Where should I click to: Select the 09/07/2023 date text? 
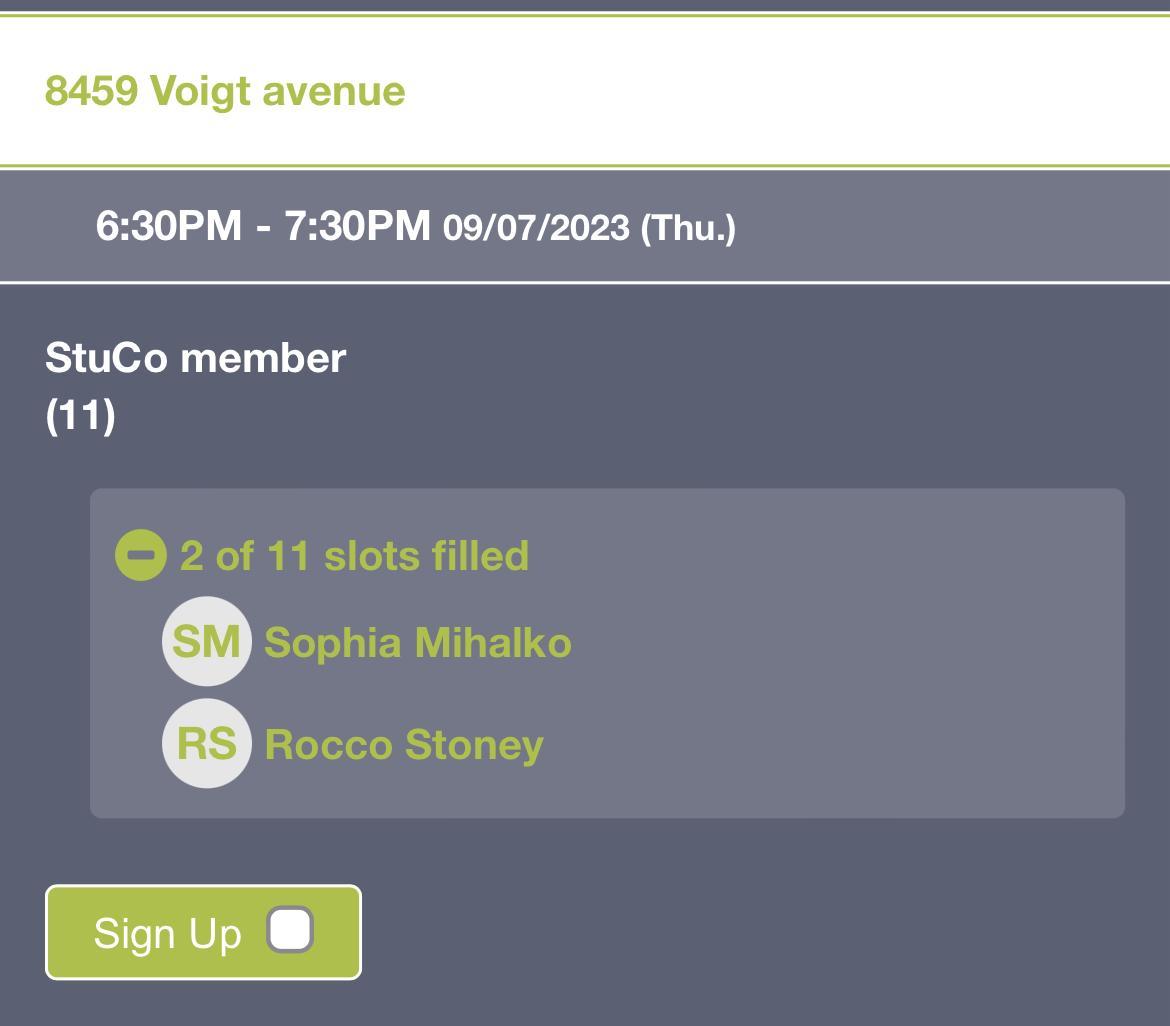click(536, 228)
